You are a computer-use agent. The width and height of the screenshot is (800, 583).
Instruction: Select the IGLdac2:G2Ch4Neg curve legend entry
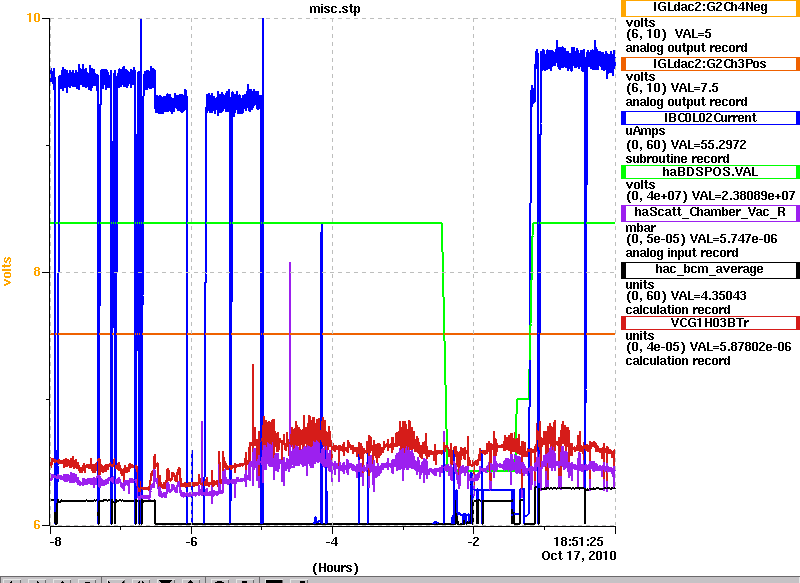click(710, 8)
